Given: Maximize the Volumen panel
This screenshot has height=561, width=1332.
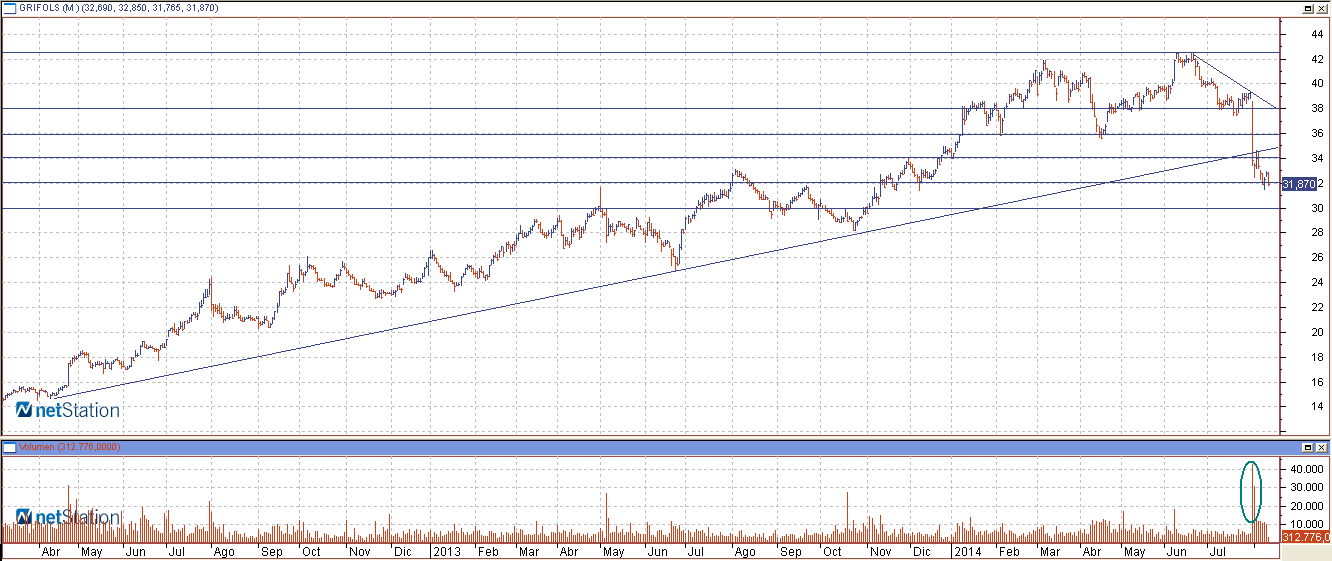Looking at the screenshot, I should coord(1308,447).
